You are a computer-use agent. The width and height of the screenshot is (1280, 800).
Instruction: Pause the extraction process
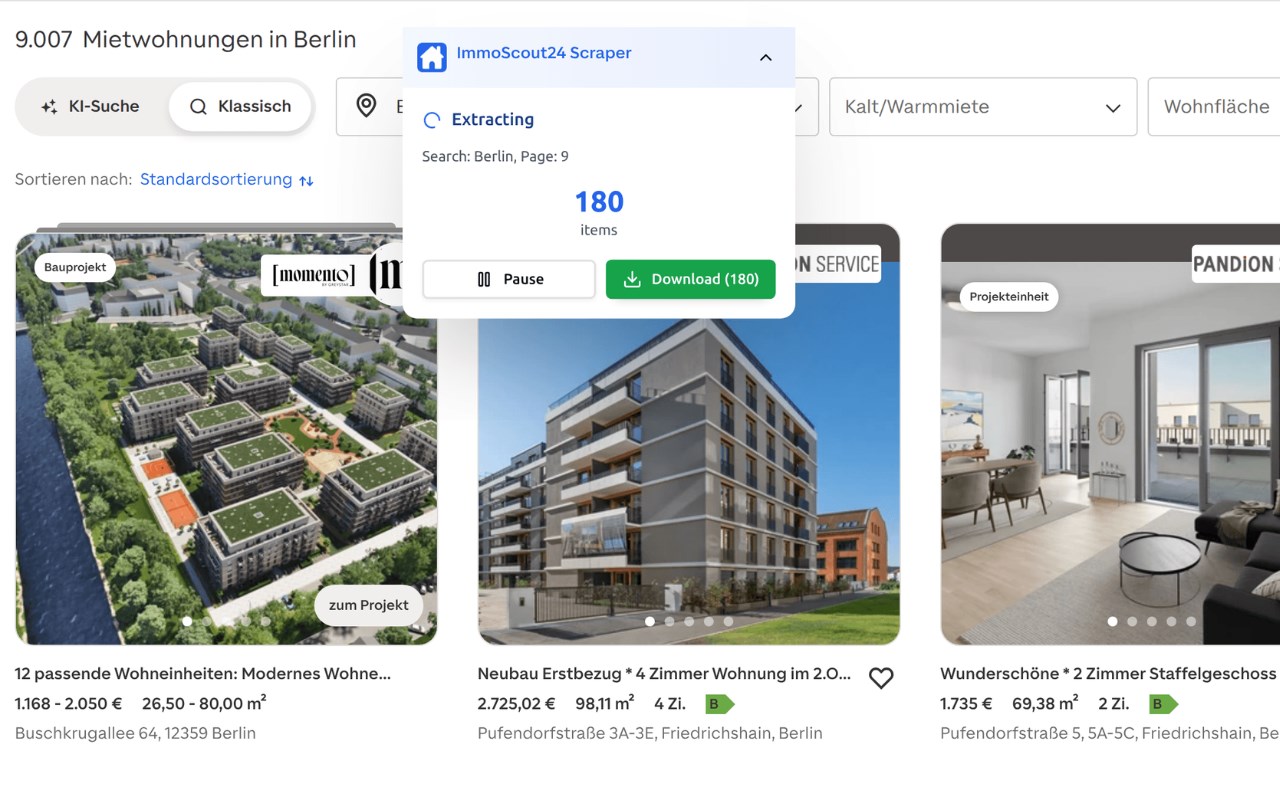point(509,279)
